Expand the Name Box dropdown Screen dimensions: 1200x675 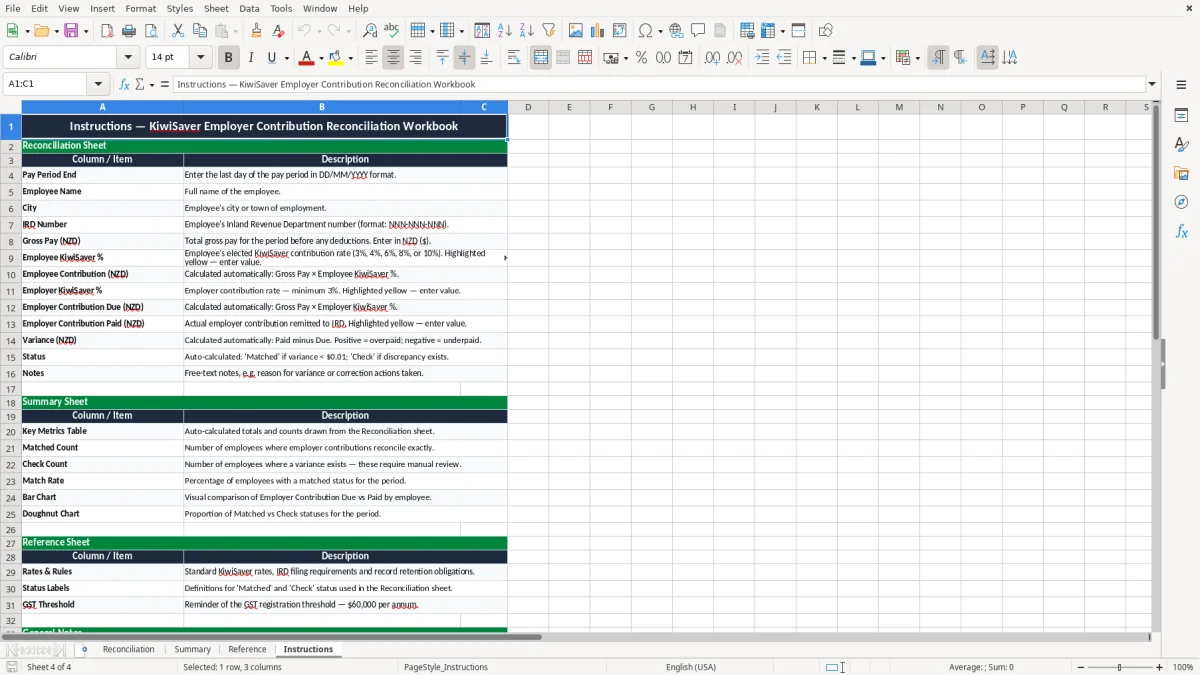[x=98, y=84]
